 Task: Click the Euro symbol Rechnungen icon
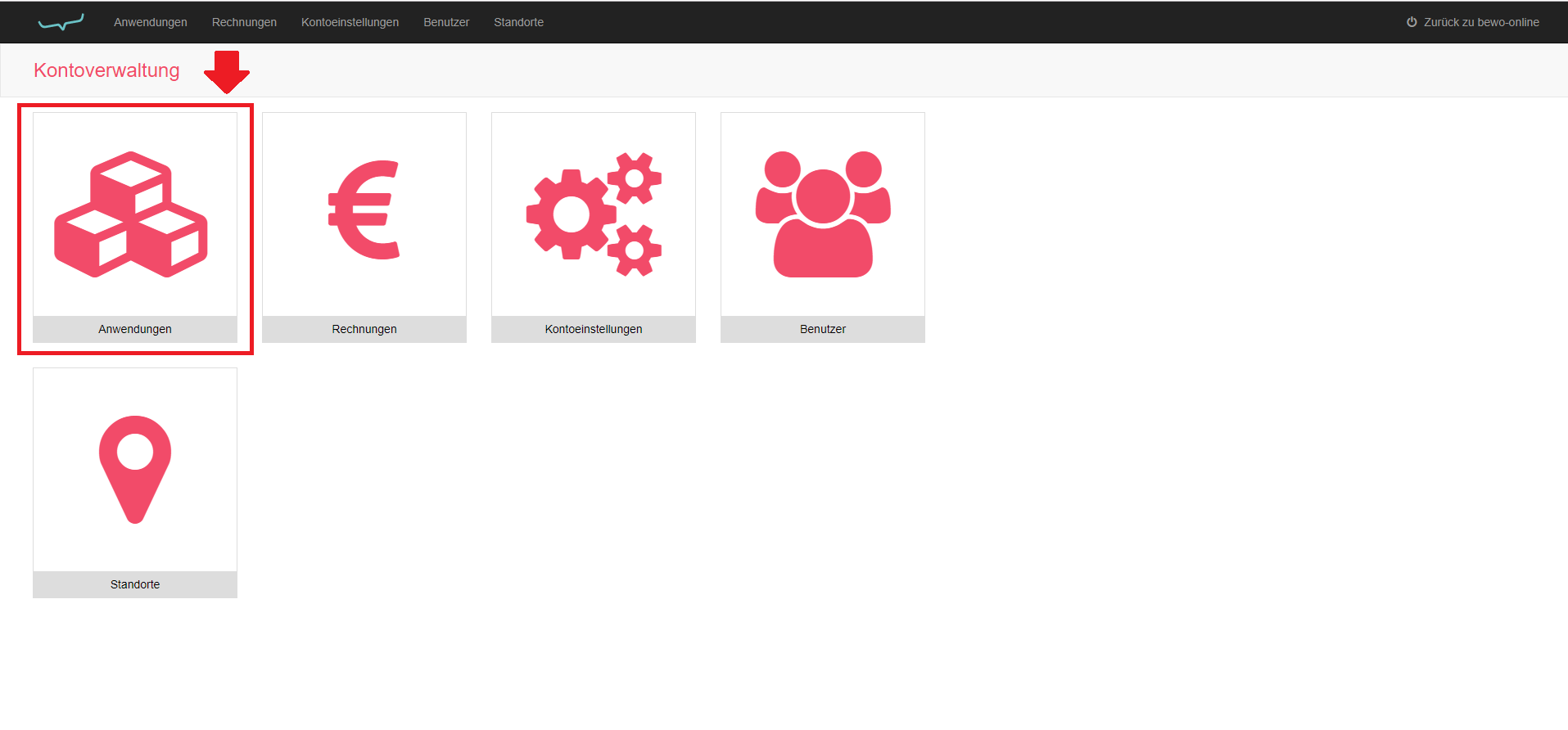[364, 210]
